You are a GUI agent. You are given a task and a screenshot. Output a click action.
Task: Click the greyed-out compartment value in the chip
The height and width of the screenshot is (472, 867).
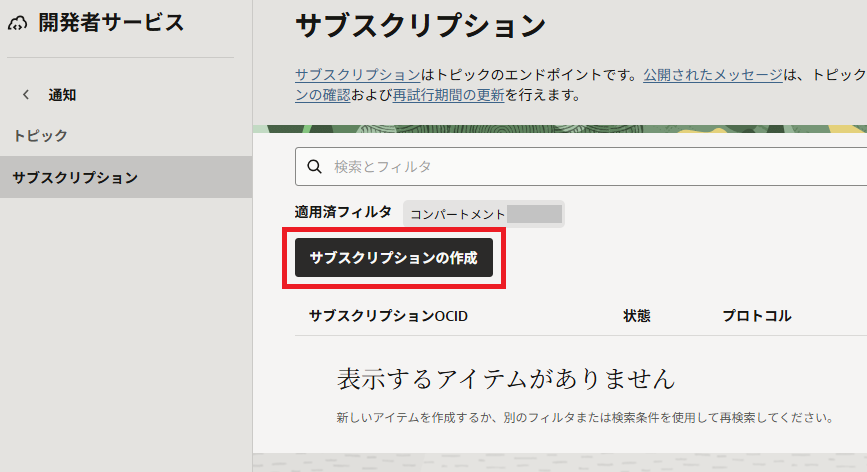tap(534, 214)
